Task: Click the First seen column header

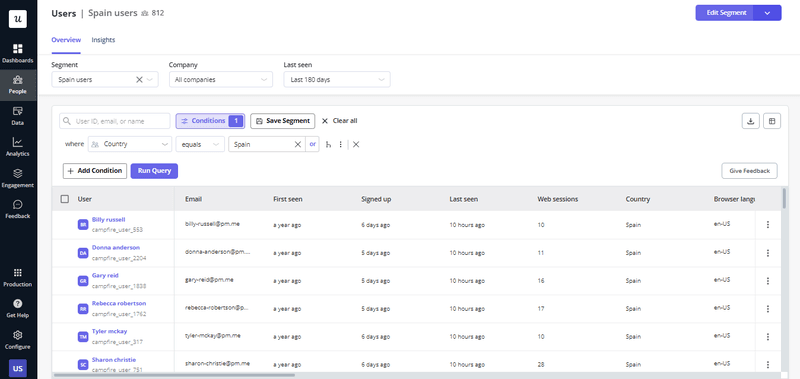Action: click(288, 199)
